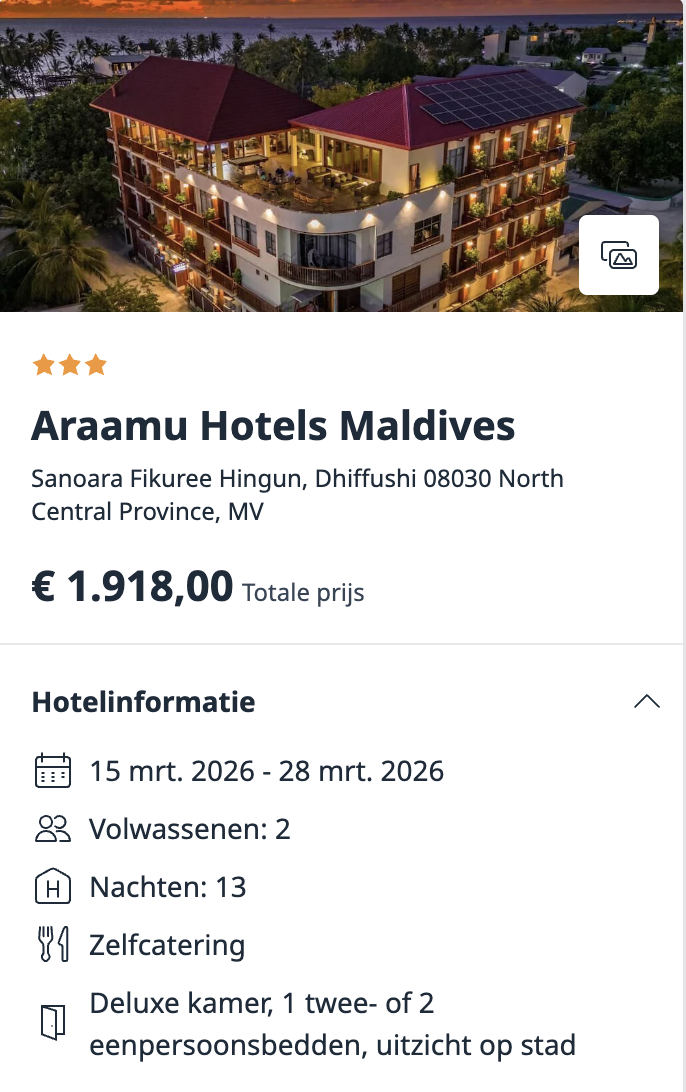Click the Totale prijs label
The image size is (686, 1092).
302,593
